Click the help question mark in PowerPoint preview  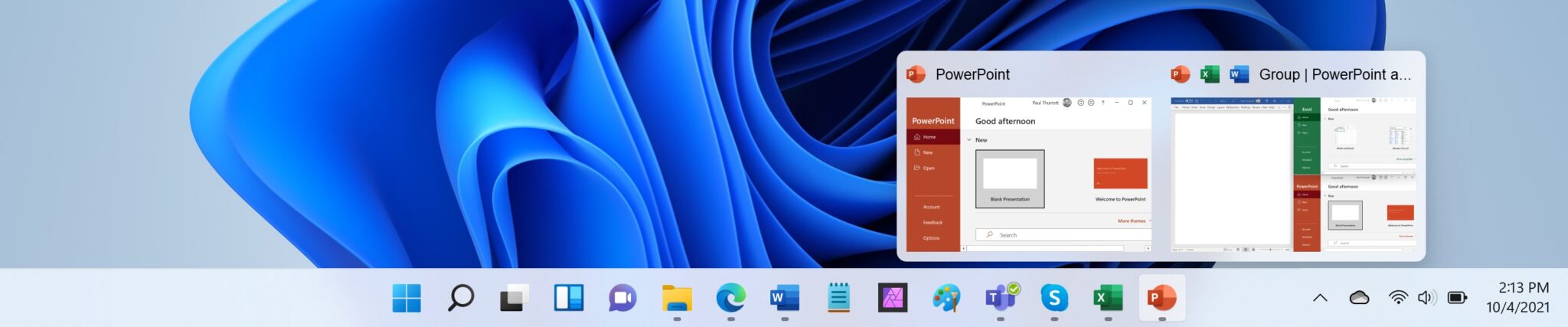click(1102, 103)
